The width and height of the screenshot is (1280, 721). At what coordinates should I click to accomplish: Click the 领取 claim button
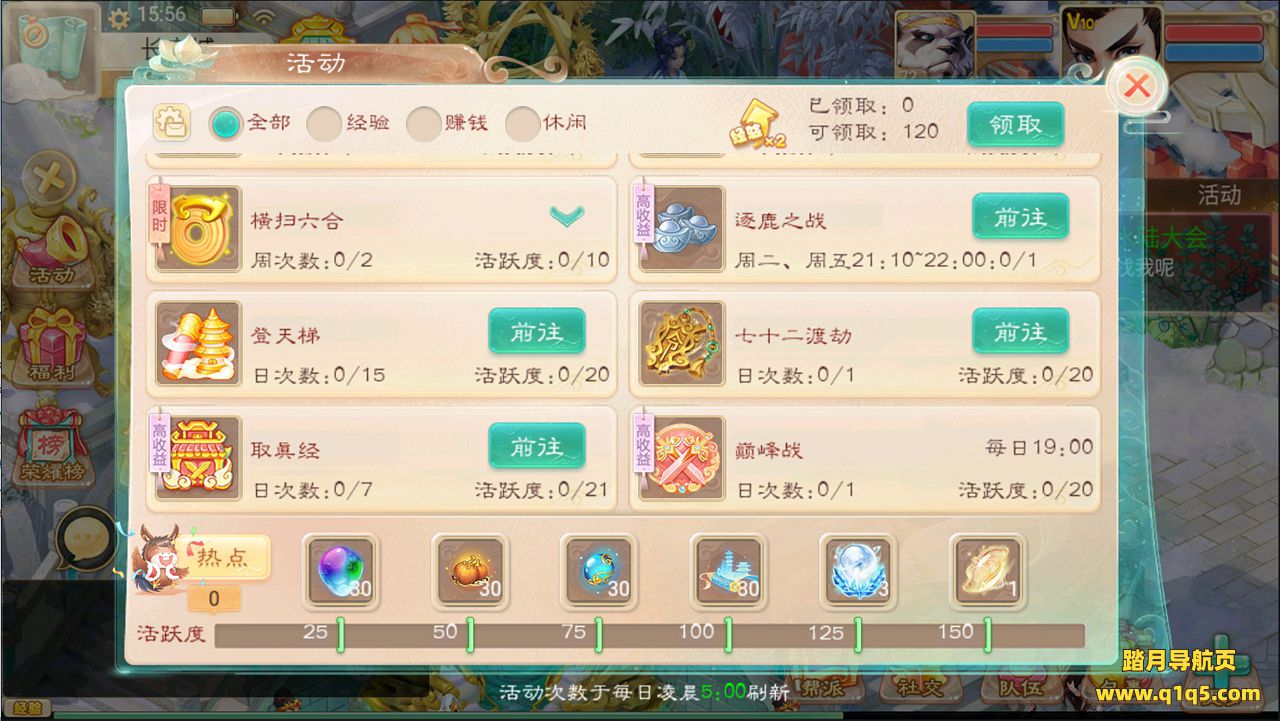tap(1016, 124)
